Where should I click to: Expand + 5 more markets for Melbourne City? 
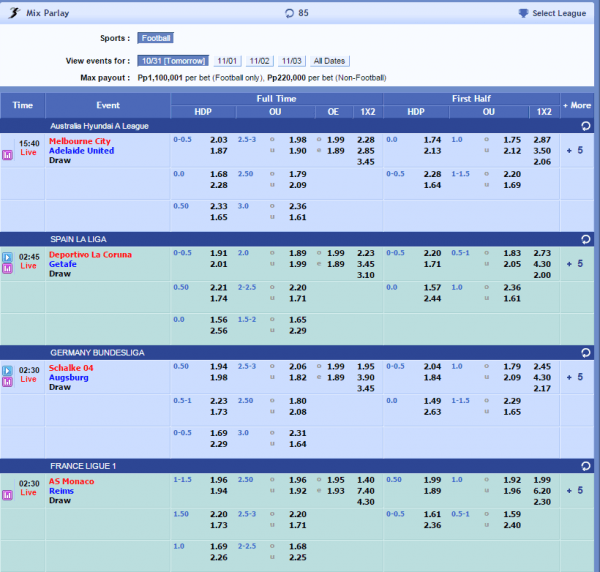575,150
